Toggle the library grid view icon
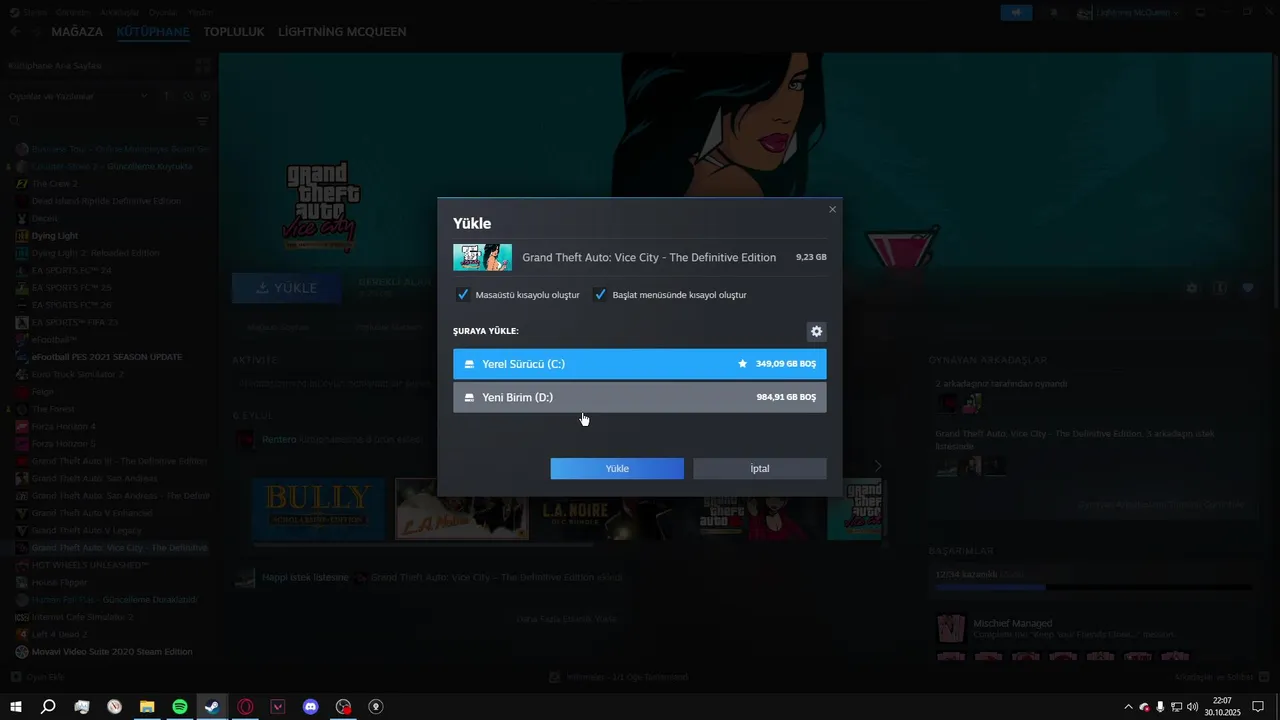 pyautogui.click(x=204, y=66)
